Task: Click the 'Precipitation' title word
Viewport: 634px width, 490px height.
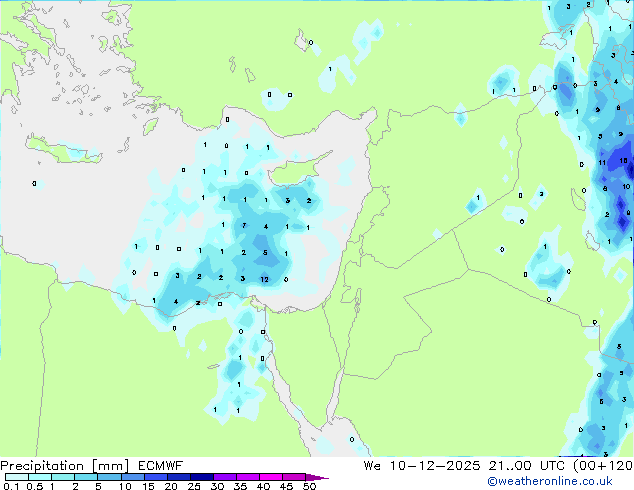Action: pos(42,466)
